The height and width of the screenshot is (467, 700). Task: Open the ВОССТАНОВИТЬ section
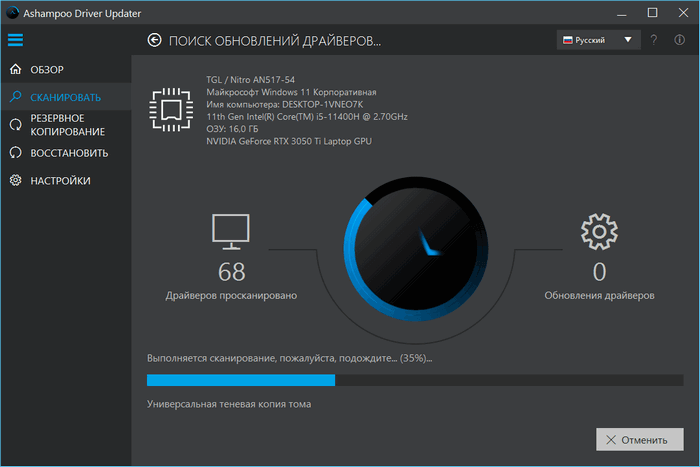click(66, 153)
